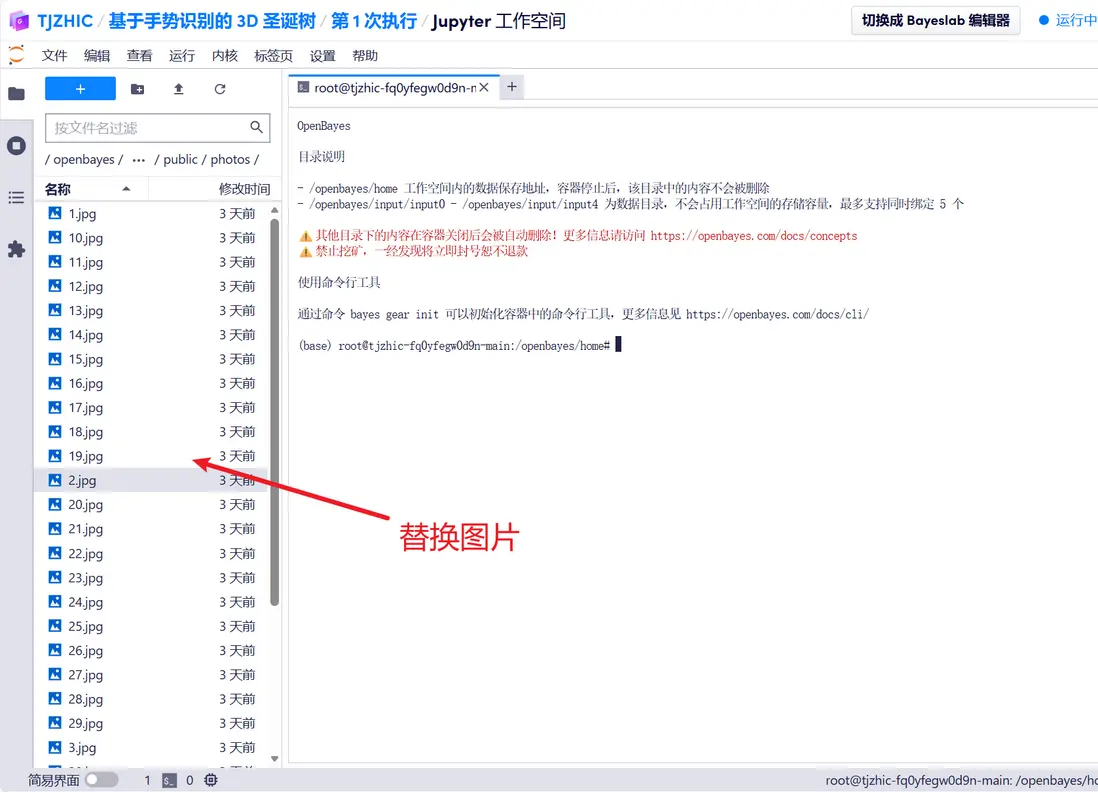Open the 文件 menu
1098x792 pixels.
(54, 55)
